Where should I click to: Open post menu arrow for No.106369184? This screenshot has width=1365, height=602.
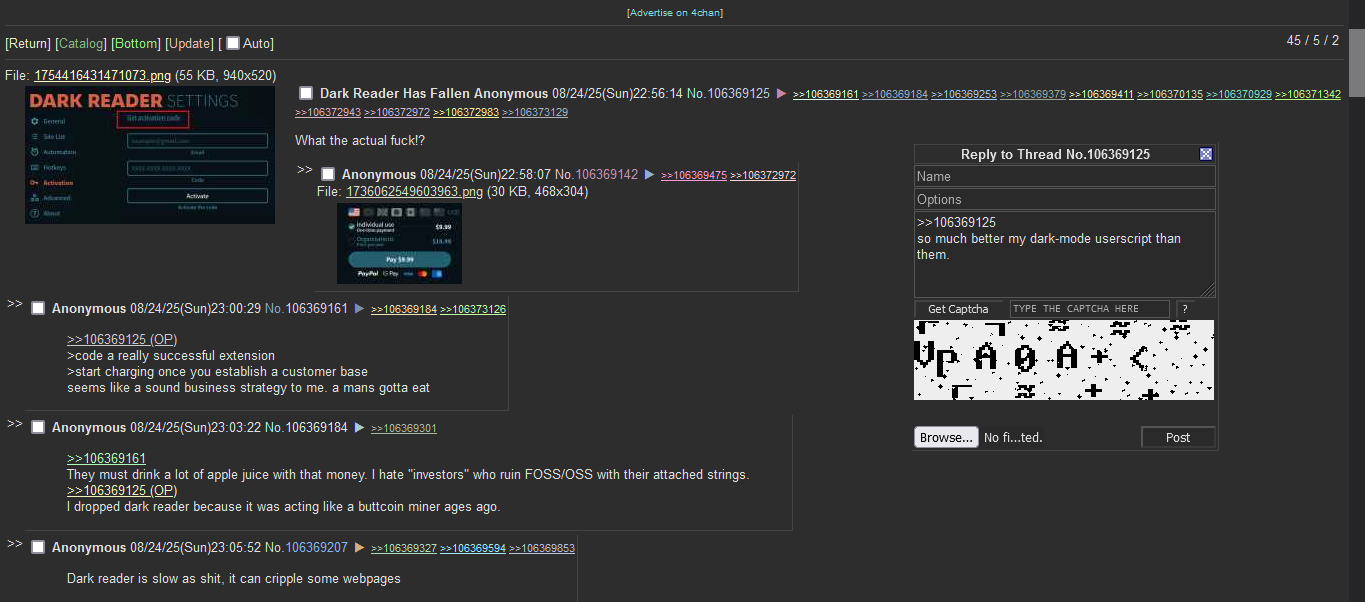[x=360, y=427]
